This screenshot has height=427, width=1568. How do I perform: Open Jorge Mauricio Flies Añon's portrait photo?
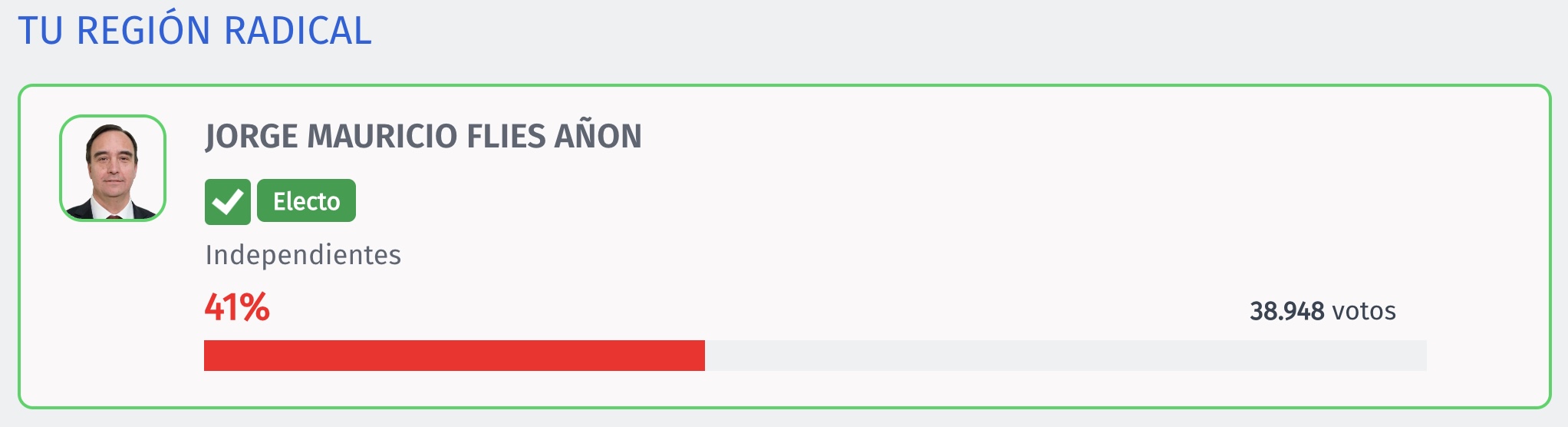(113, 168)
